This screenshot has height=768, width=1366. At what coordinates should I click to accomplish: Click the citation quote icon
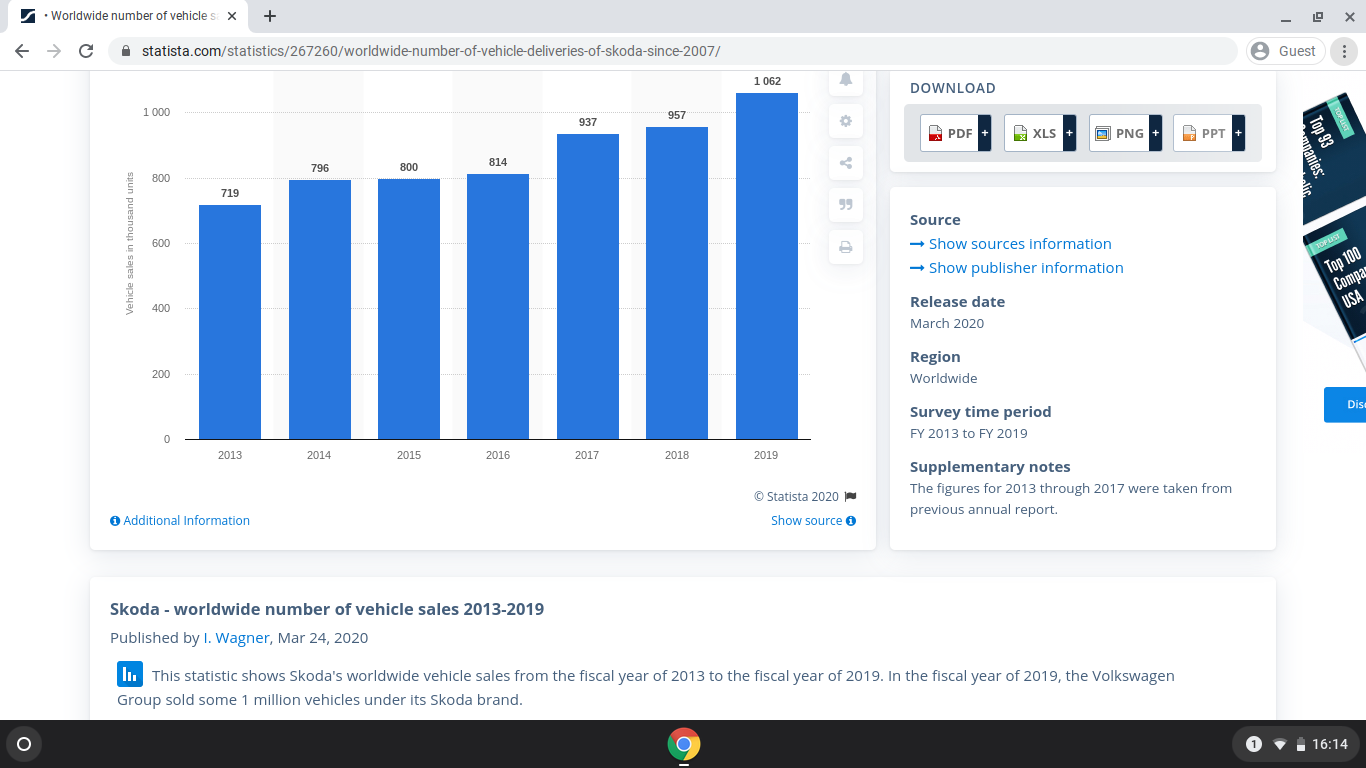(846, 205)
